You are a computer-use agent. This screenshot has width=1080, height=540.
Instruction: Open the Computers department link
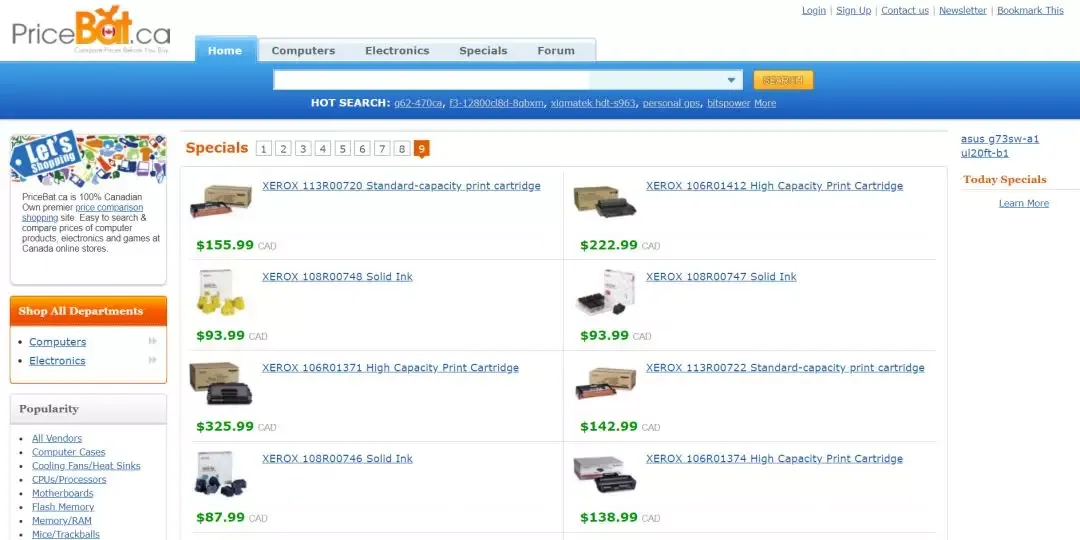coord(57,342)
